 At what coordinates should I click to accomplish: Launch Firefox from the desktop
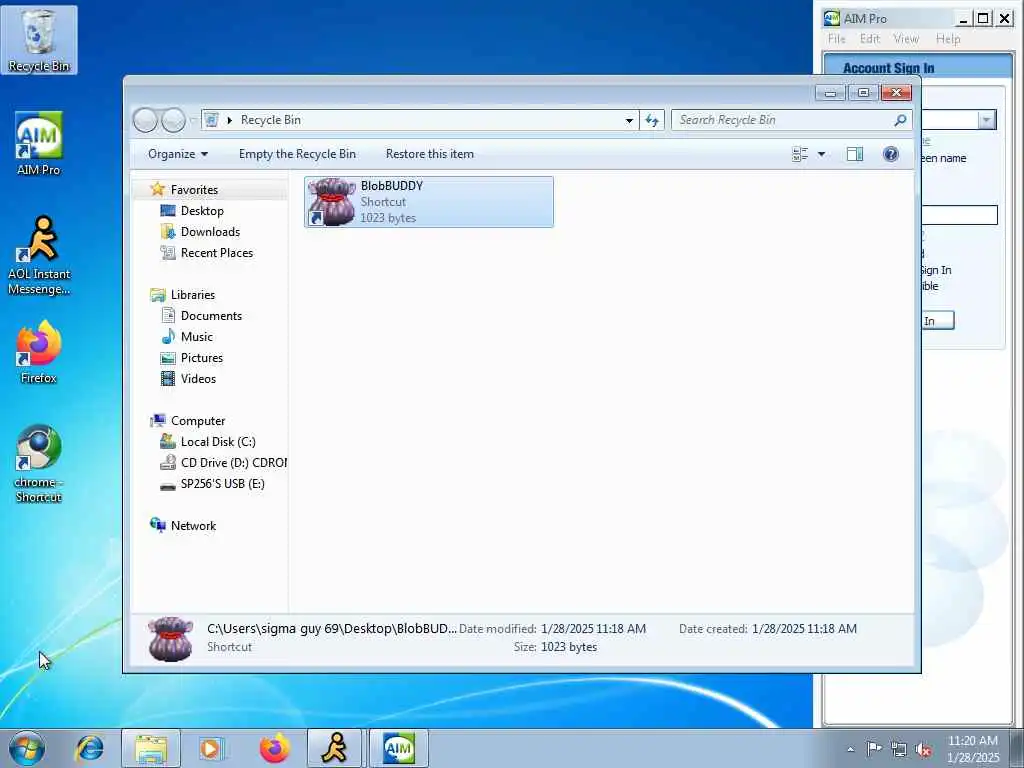coord(39,353)
